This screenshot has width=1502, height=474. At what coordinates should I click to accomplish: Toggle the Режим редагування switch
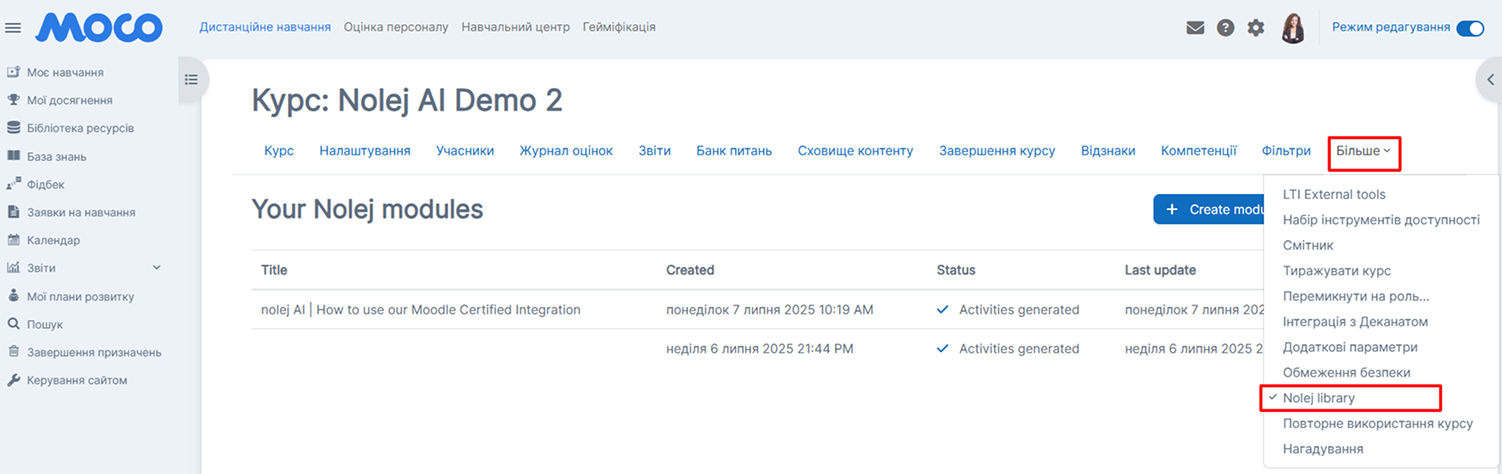(1470, 28)
